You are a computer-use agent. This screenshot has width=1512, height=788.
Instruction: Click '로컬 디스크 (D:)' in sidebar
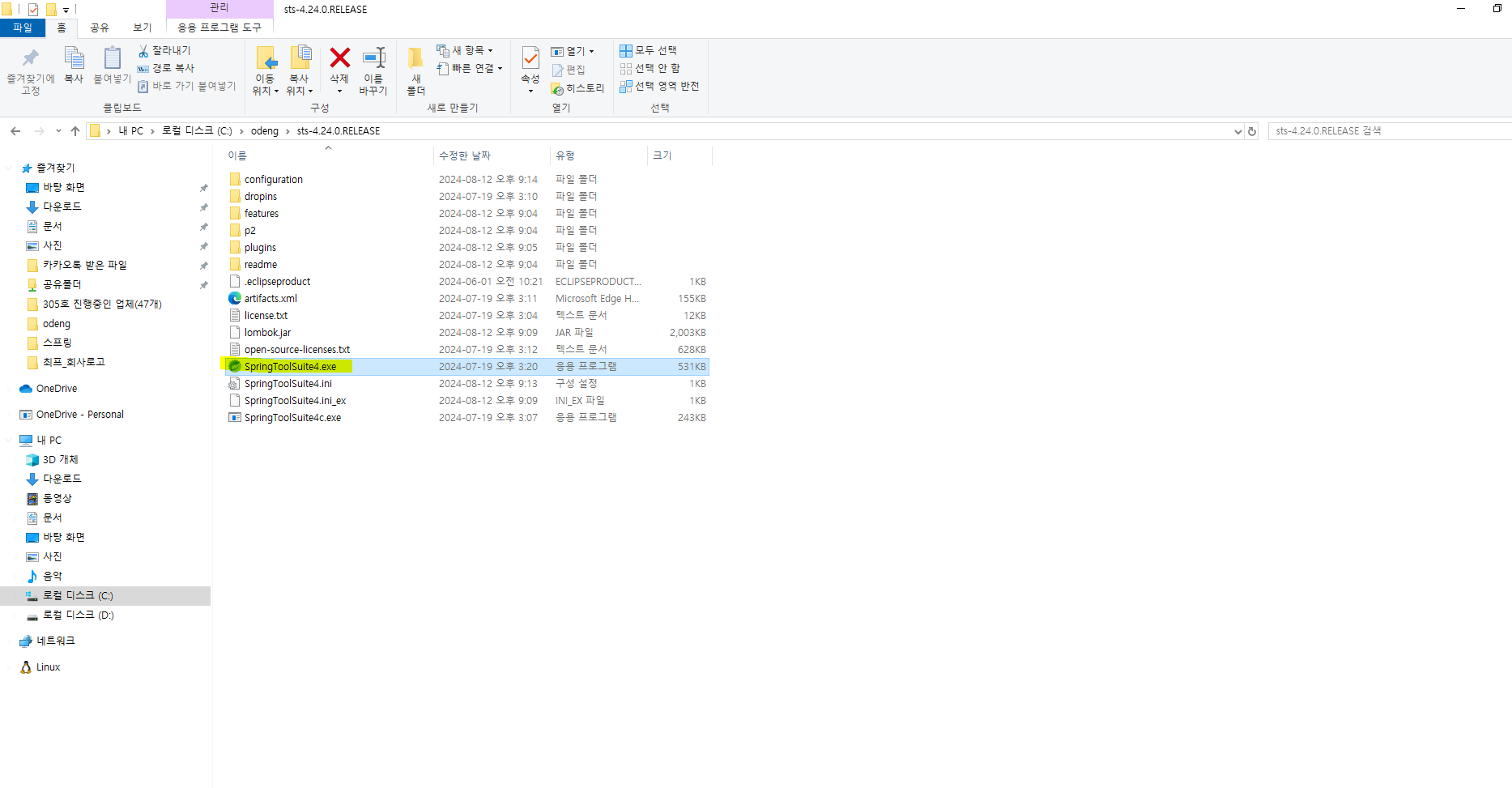click(x=78, y=615)
